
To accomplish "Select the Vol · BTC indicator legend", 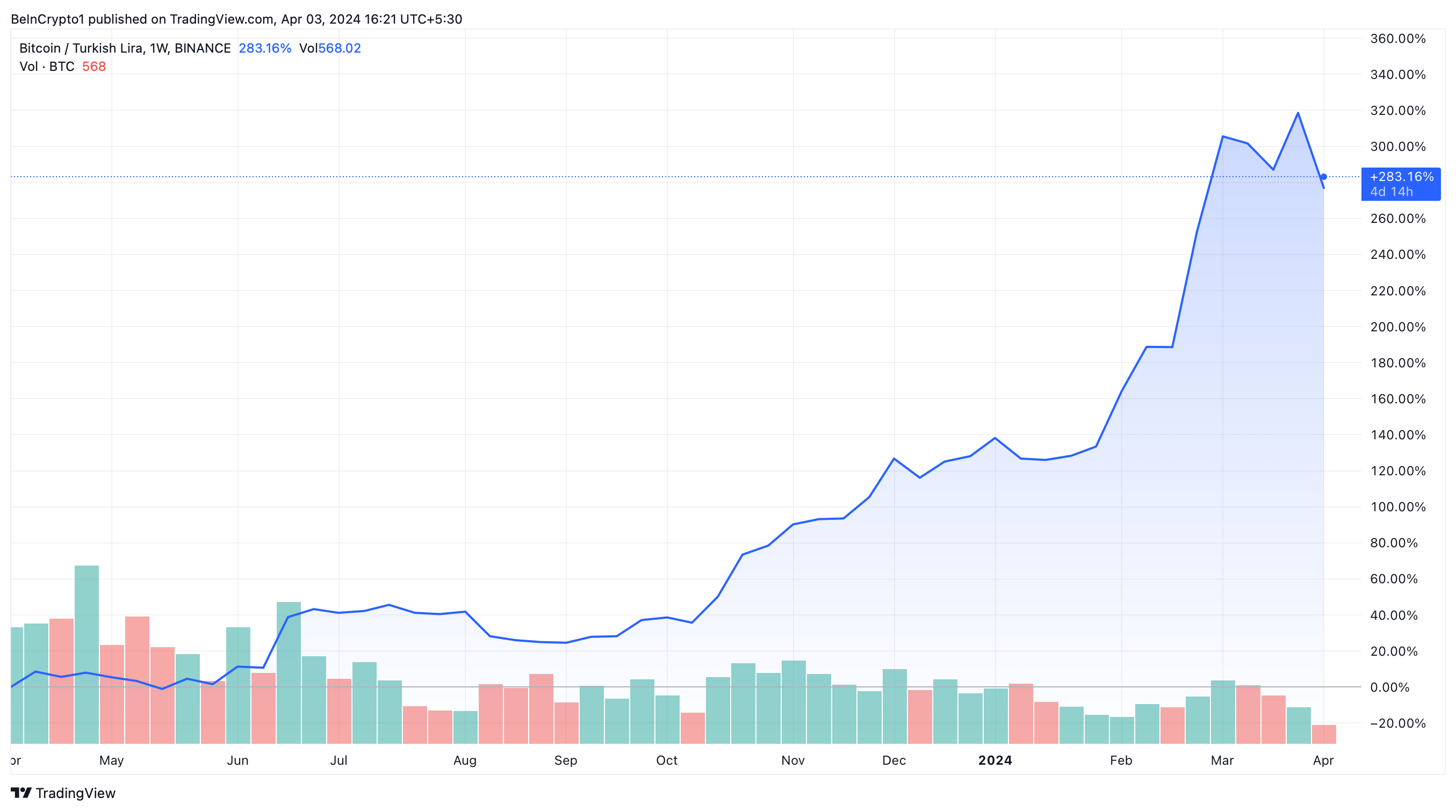I will [47, 67].
